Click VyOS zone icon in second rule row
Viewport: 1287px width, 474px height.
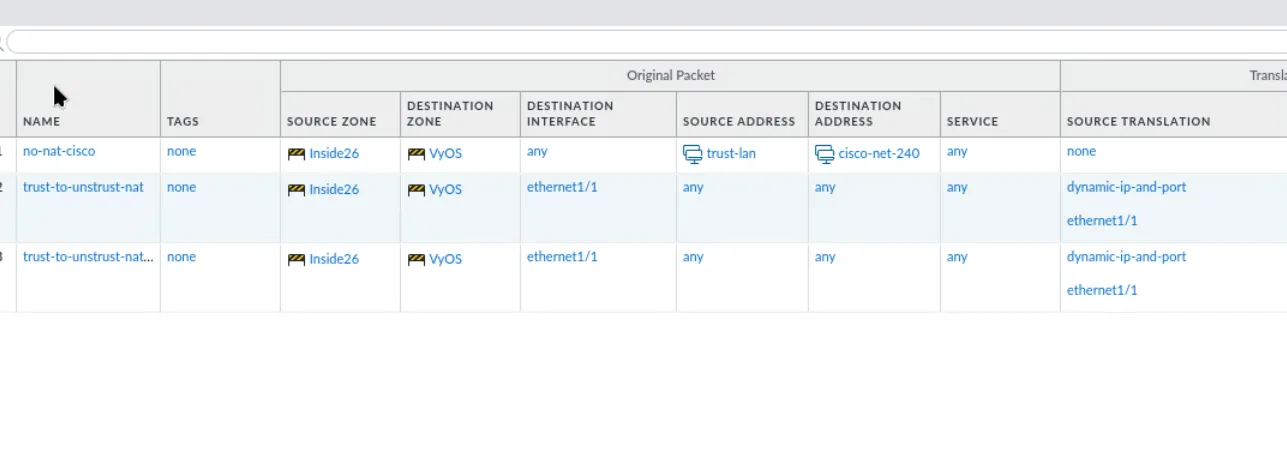[x=416, y=190]
